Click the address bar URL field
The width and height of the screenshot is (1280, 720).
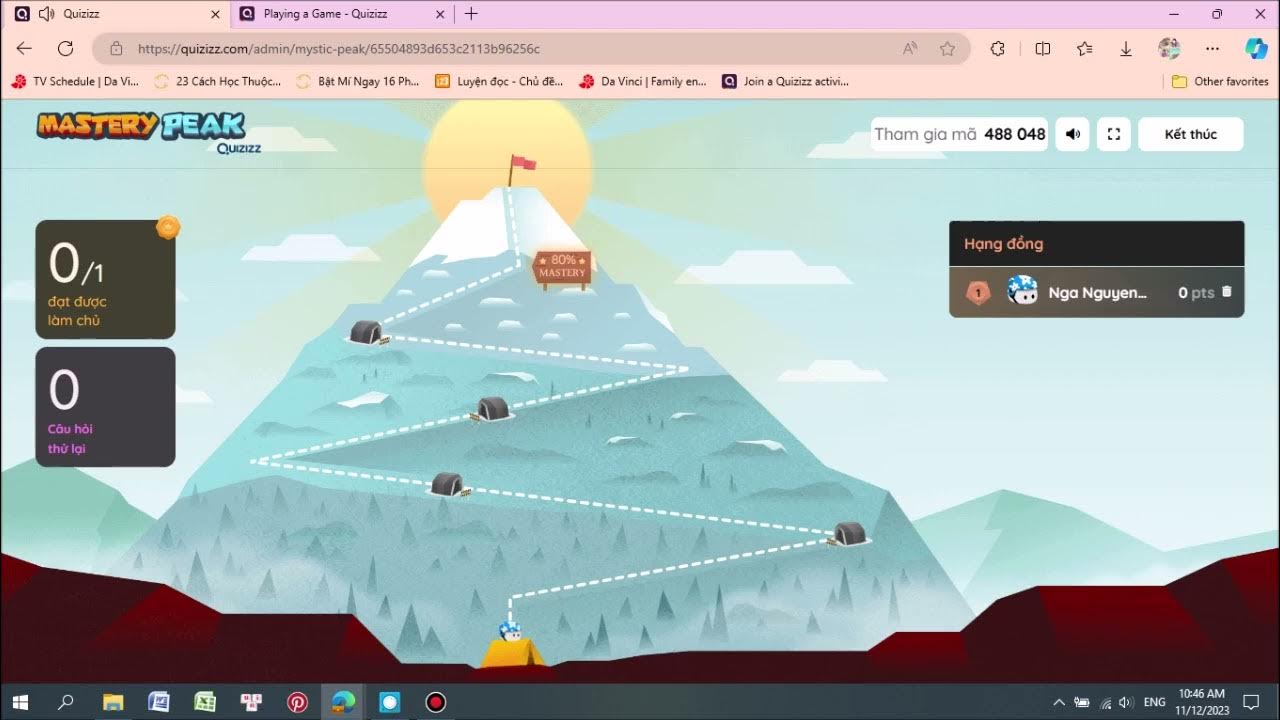coord(500,48)
